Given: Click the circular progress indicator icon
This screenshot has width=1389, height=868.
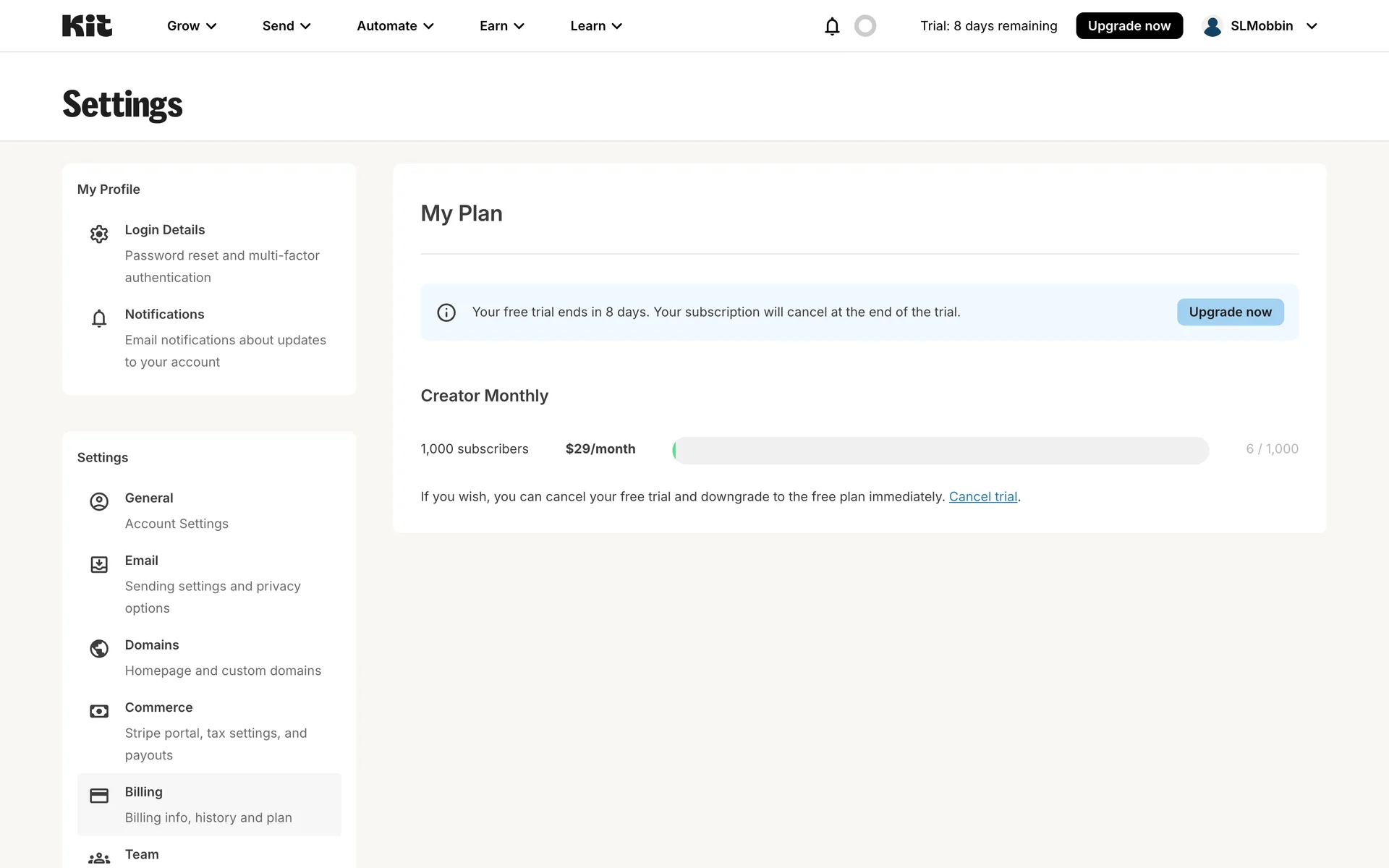Looking at the screenshot, I should coord(865,26).
